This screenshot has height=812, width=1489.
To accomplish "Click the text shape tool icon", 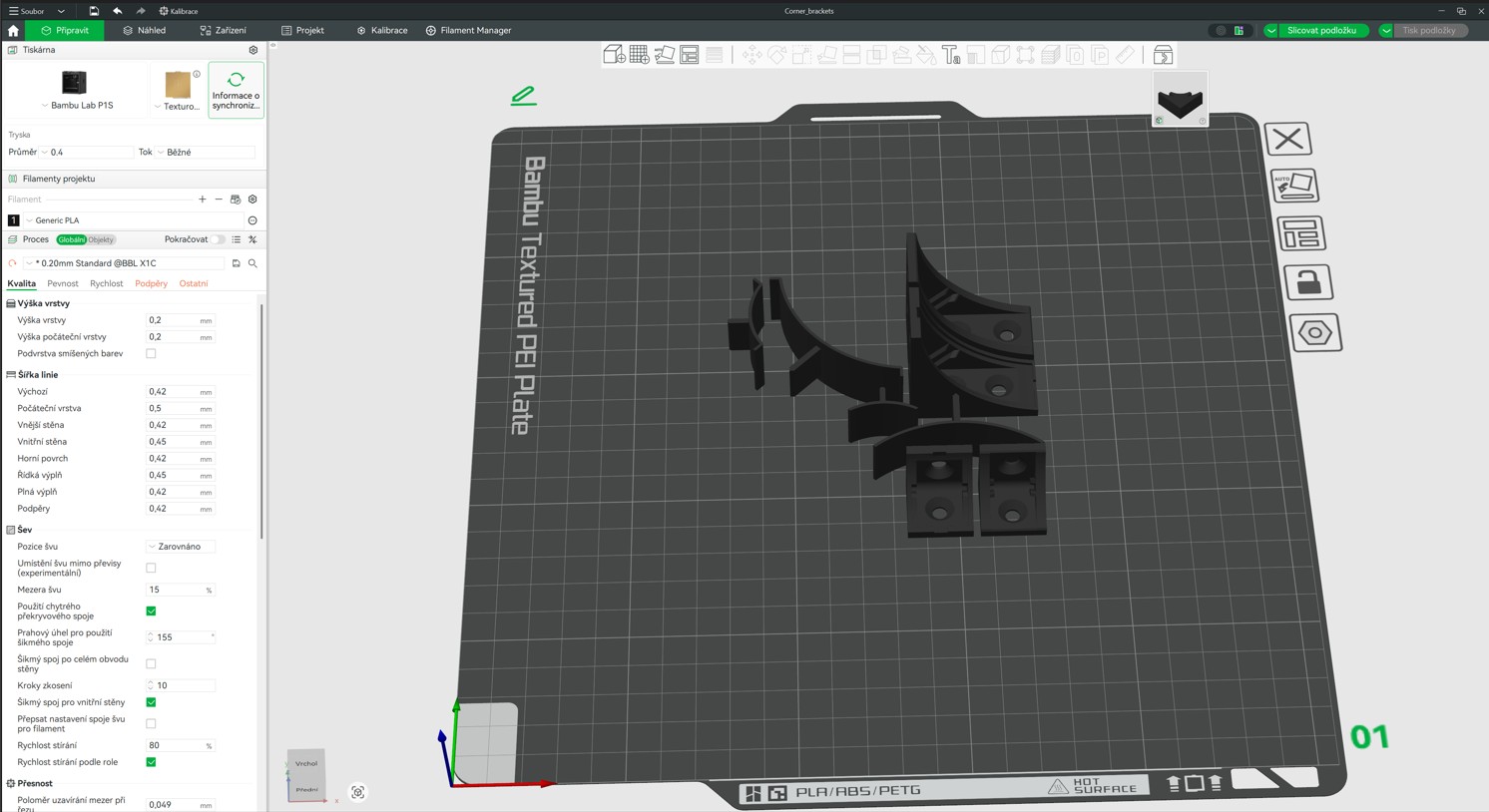I will pos(951,55).
